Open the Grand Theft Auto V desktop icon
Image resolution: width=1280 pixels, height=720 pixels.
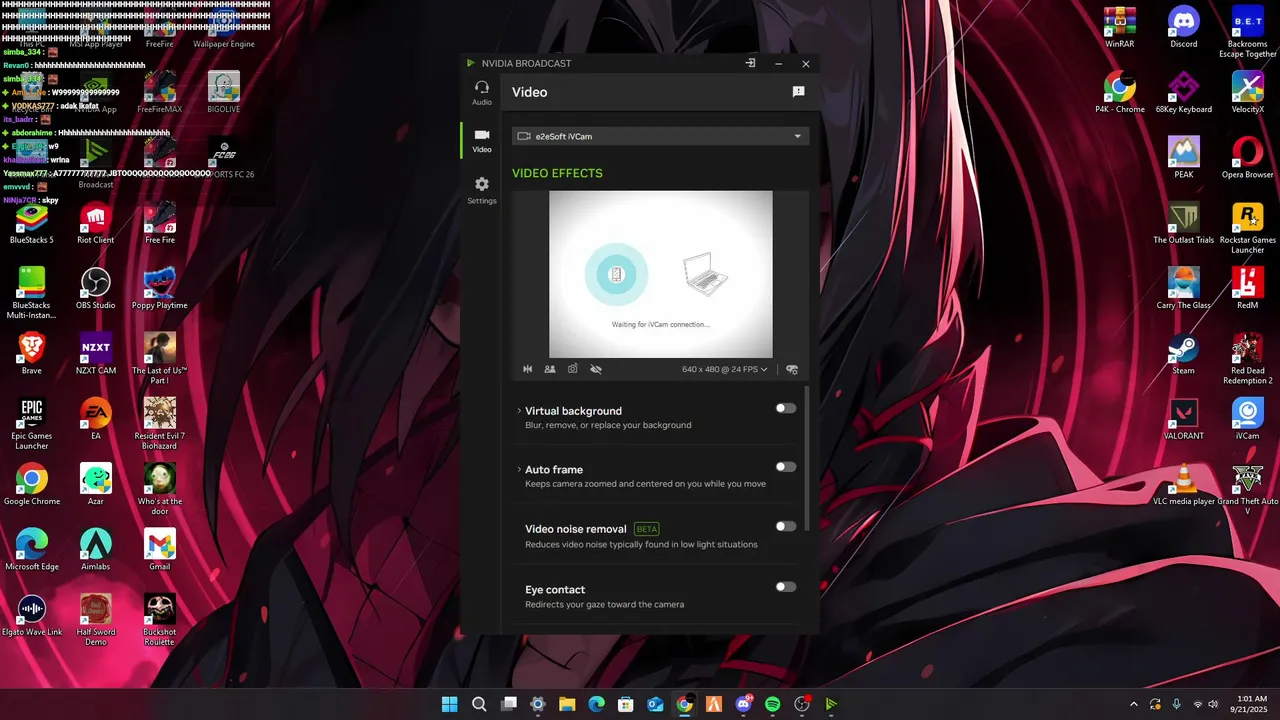(x=1248, y=490)
